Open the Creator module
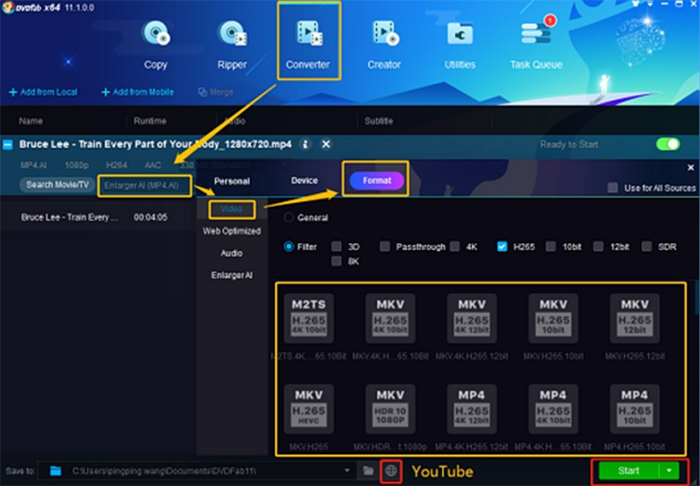 pyautogui.click(x=384, y=45)
